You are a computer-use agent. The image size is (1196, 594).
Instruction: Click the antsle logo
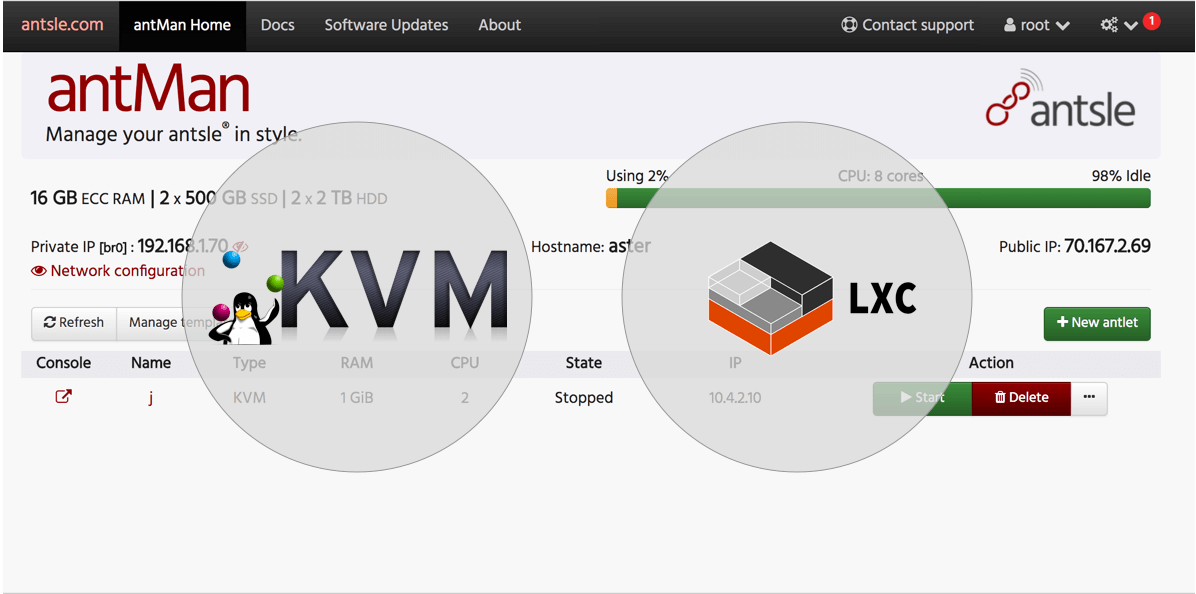click(x=1060, y=98)
